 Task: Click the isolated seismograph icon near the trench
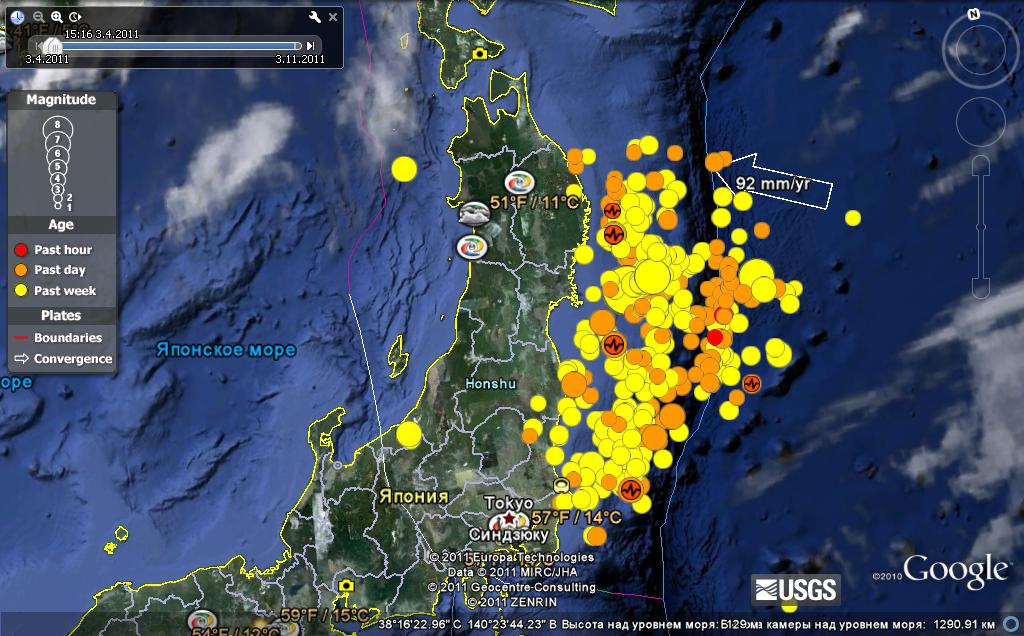[752, 383]
